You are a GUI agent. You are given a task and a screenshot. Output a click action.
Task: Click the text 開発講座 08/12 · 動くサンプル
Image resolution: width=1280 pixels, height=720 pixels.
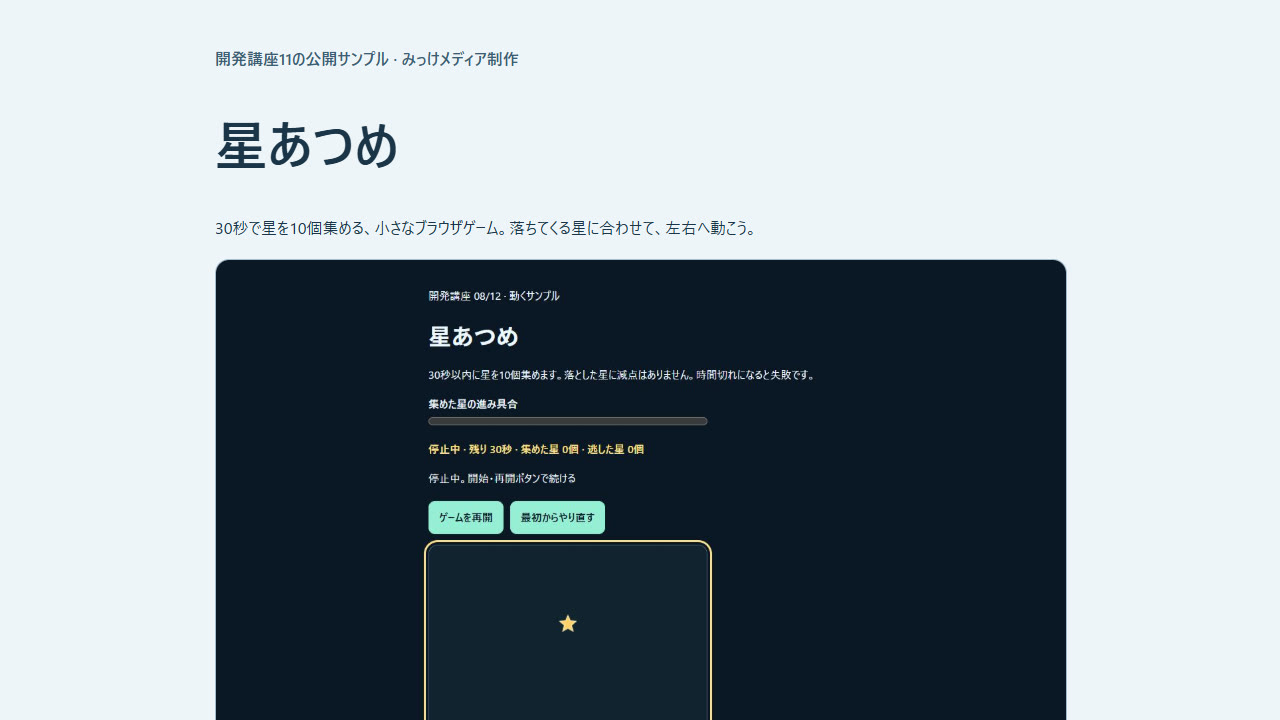494,296
